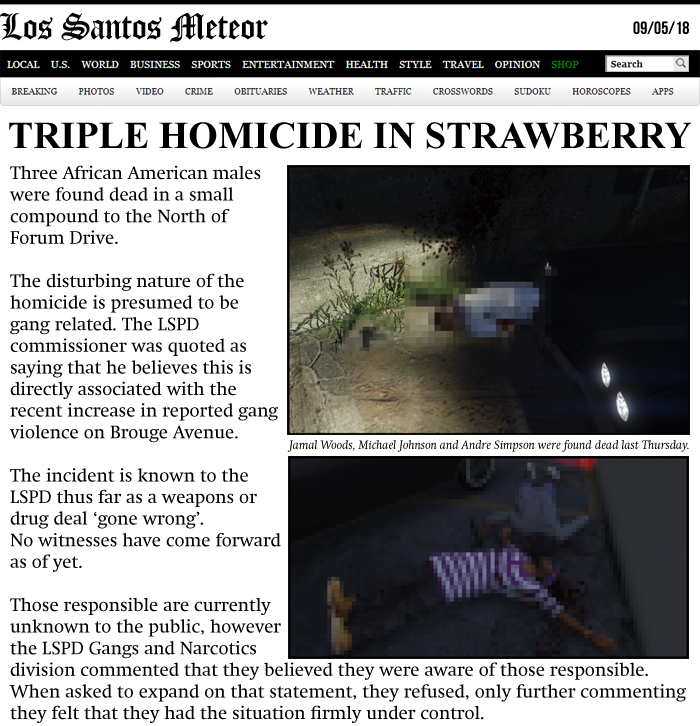This screenshot has height=726, width=700.
Task: Open the PHOTOS sub-tab
Action: point(96,91)
